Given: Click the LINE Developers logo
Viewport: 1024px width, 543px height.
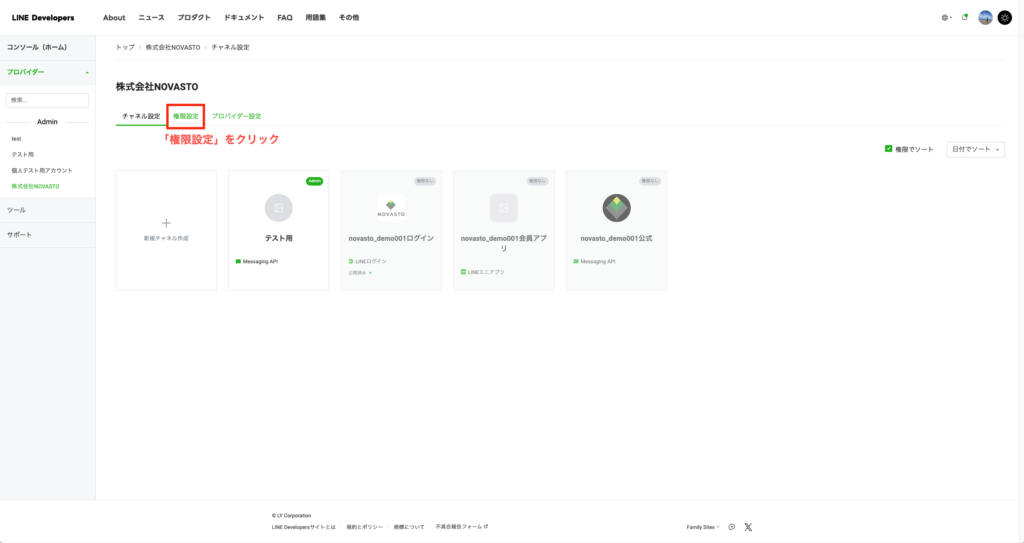Looking at the screenshot, I should tap(43, 18).
